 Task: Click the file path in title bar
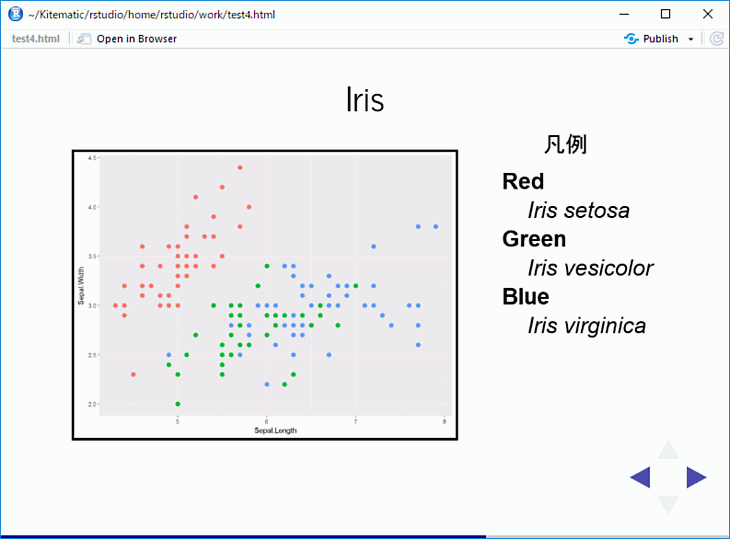152,14
